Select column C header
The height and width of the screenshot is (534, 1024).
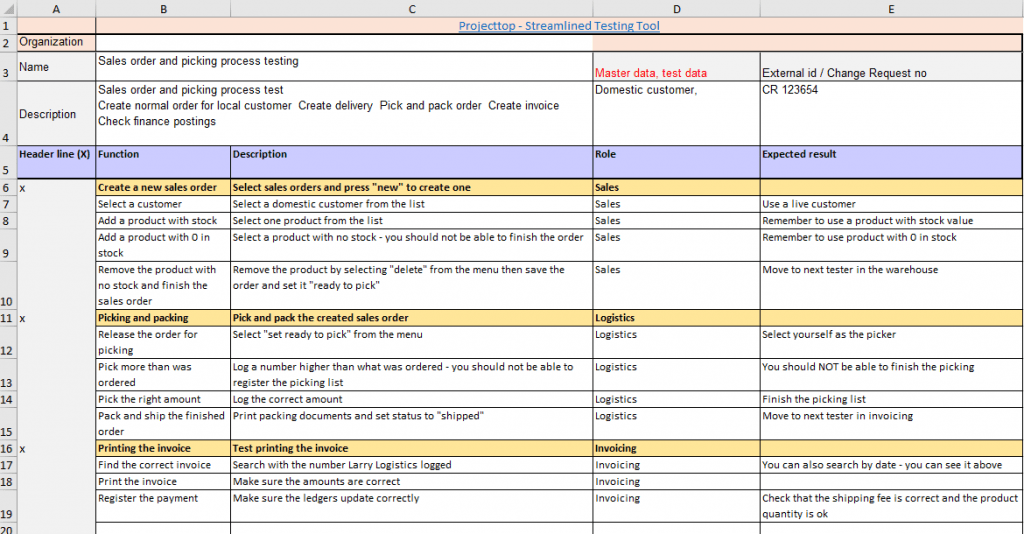coord(411,9)
